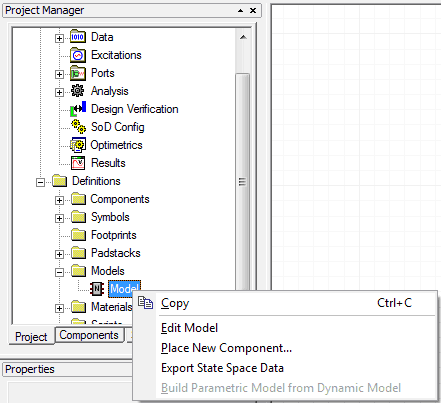Select the Results tree item
Screen dimensions: 441x403
[108, 163]
